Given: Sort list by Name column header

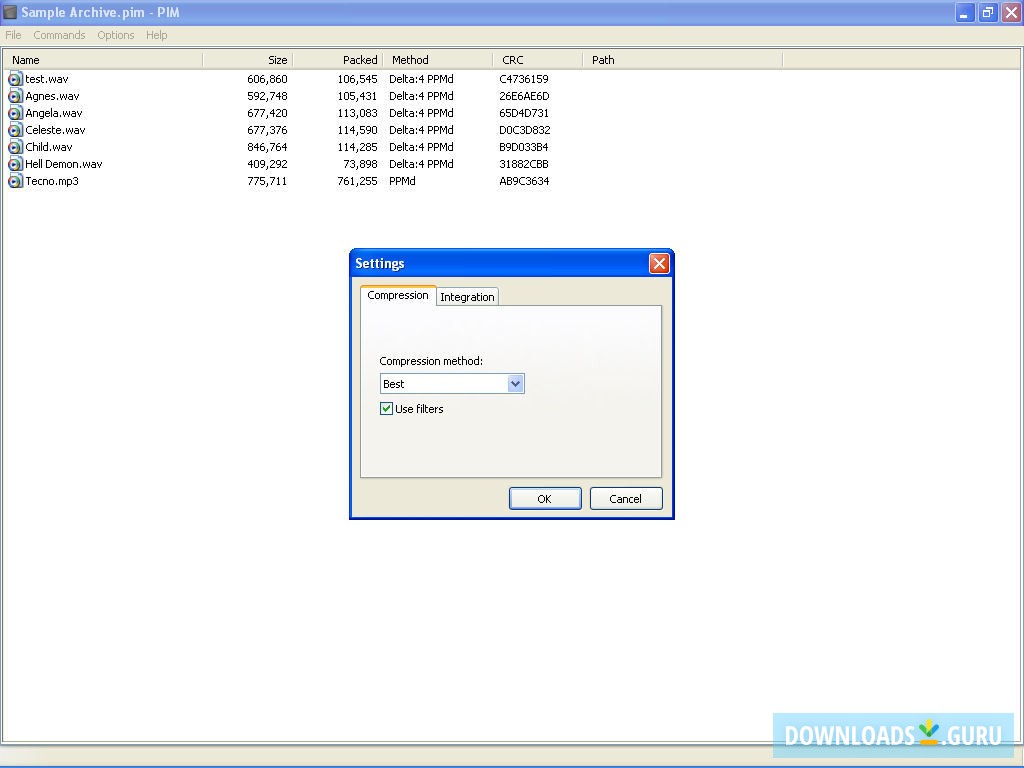Looking at the screenshot, I should point(104,60).
